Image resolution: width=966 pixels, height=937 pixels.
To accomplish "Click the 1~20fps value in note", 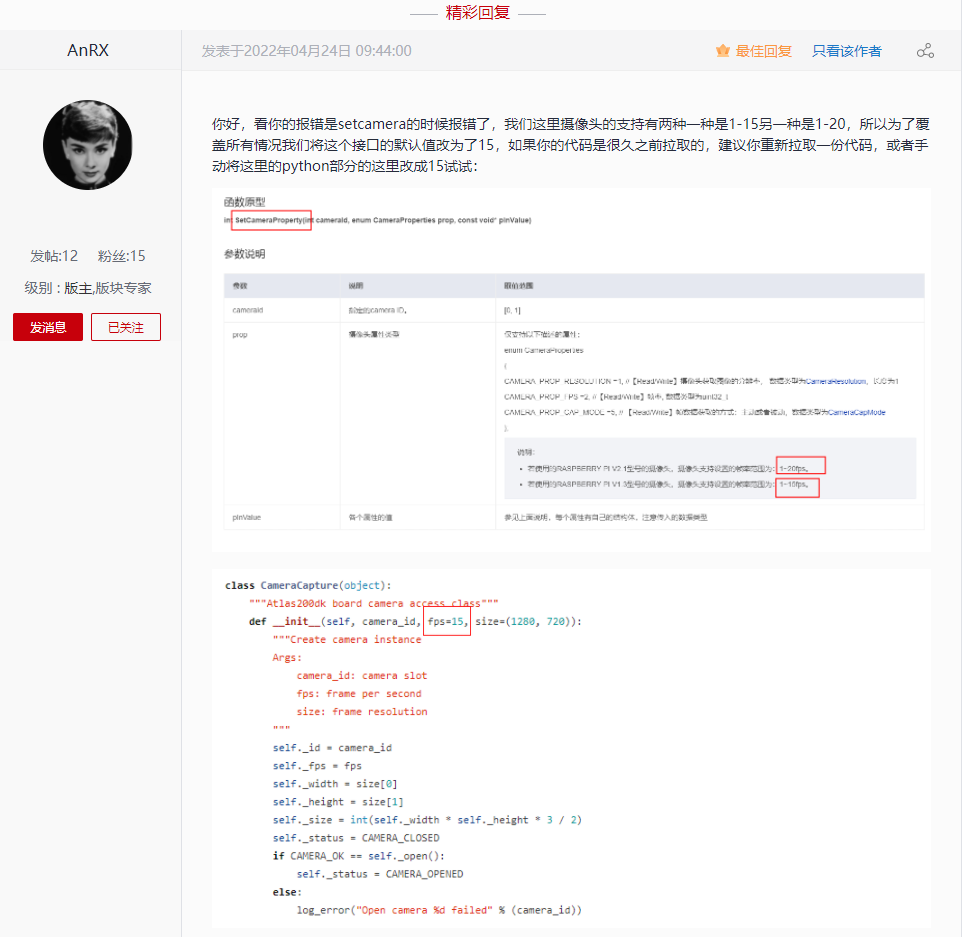I will [794, 468].
